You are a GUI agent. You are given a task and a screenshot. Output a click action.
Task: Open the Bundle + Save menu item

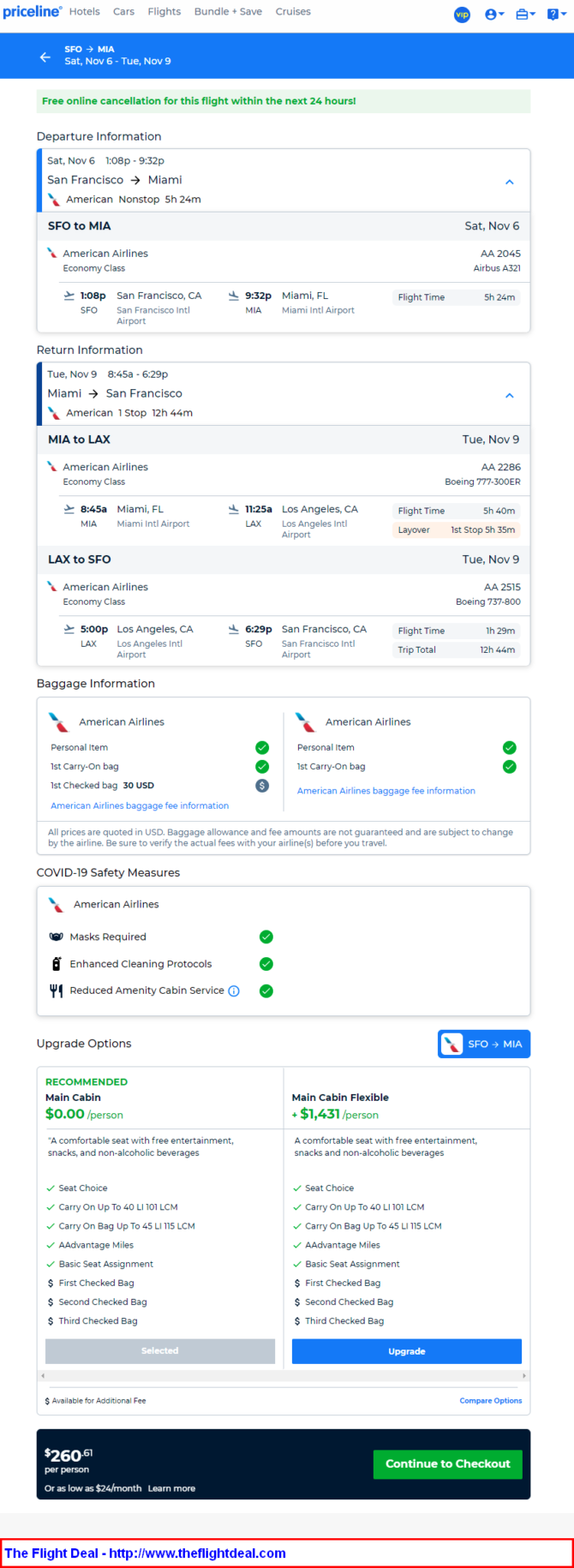click(x=228, y=12)
